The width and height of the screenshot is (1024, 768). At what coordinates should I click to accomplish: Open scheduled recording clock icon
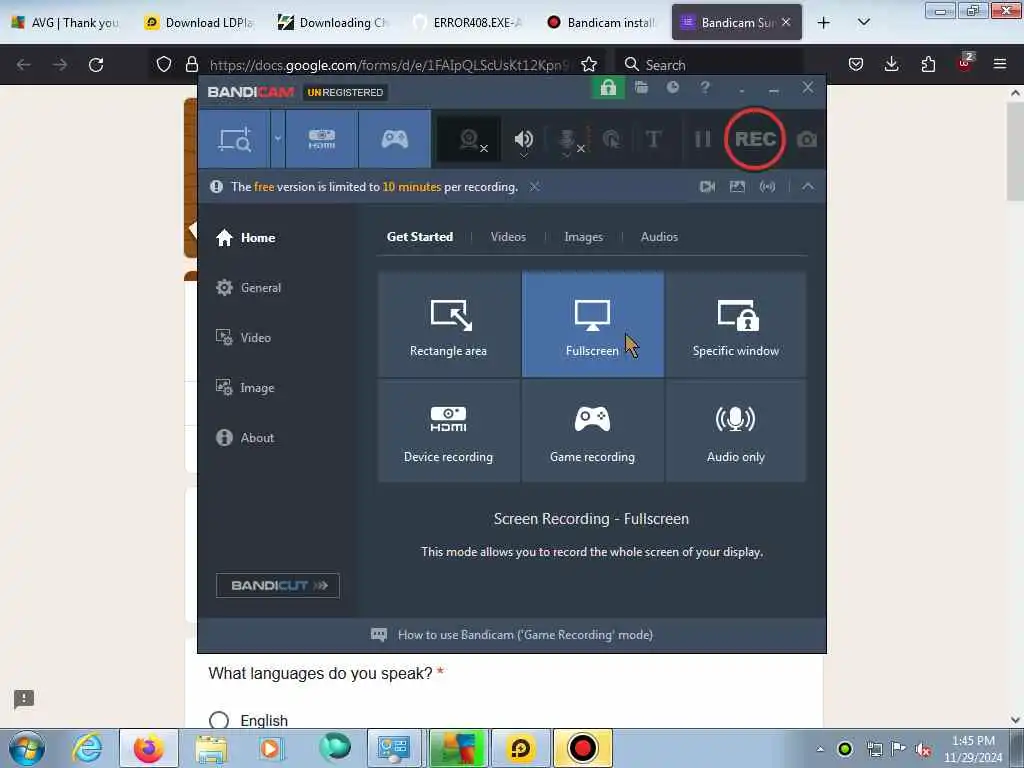pos(673,87)
